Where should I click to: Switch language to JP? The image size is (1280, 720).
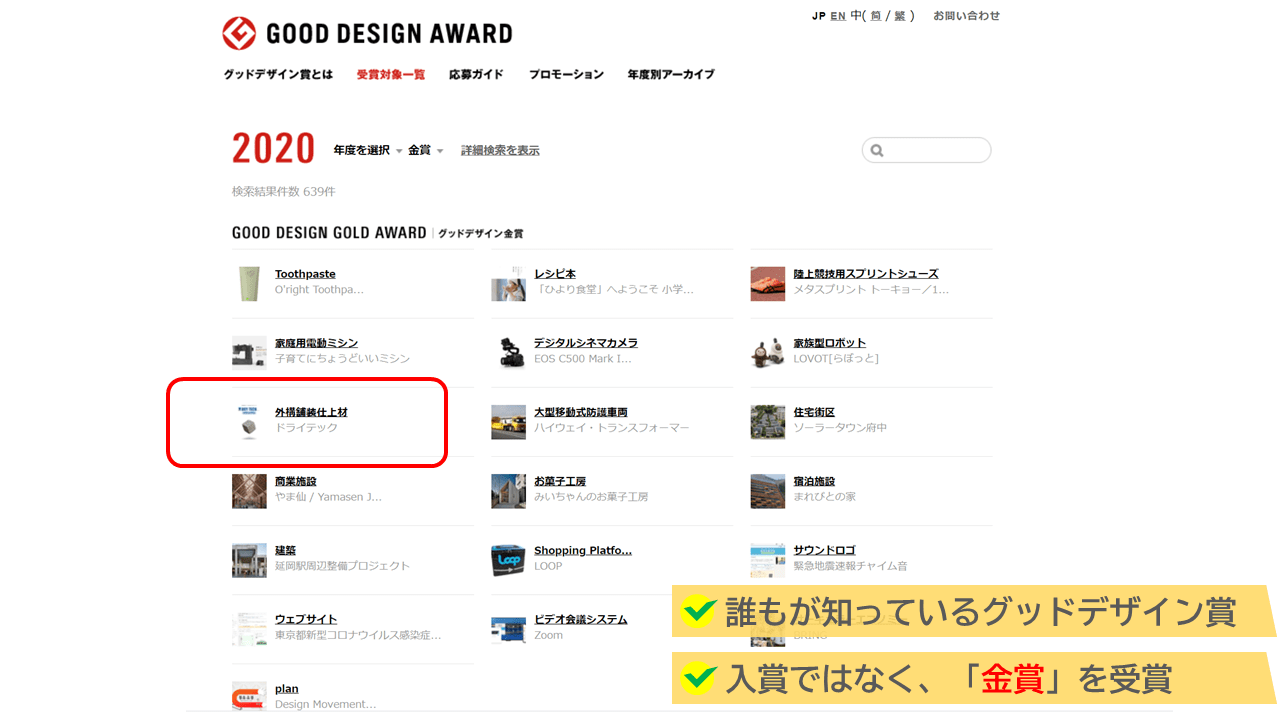[x=819, y=16]
